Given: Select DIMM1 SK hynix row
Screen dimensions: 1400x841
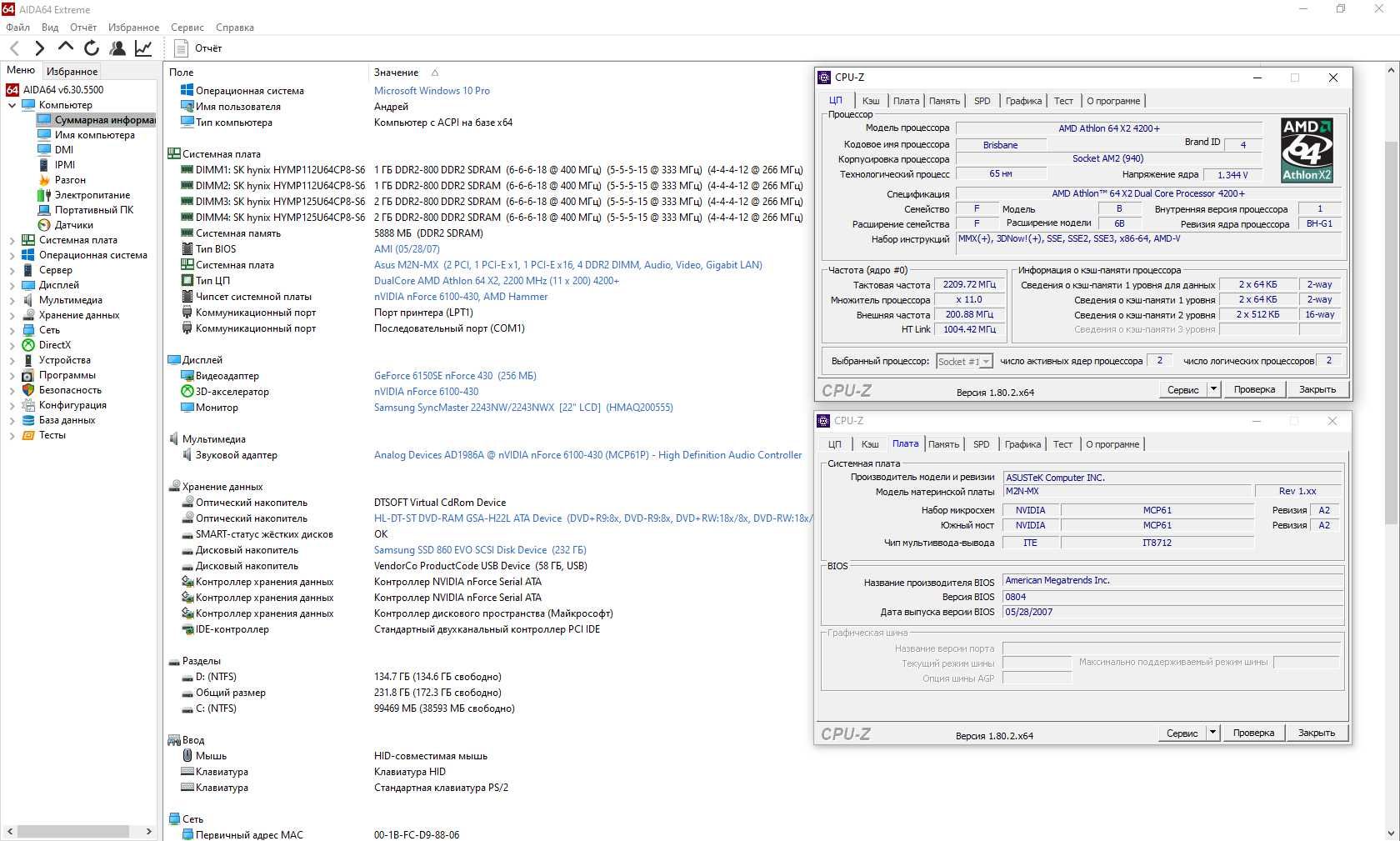Looking at the screenshot, I should pos(492,170).
